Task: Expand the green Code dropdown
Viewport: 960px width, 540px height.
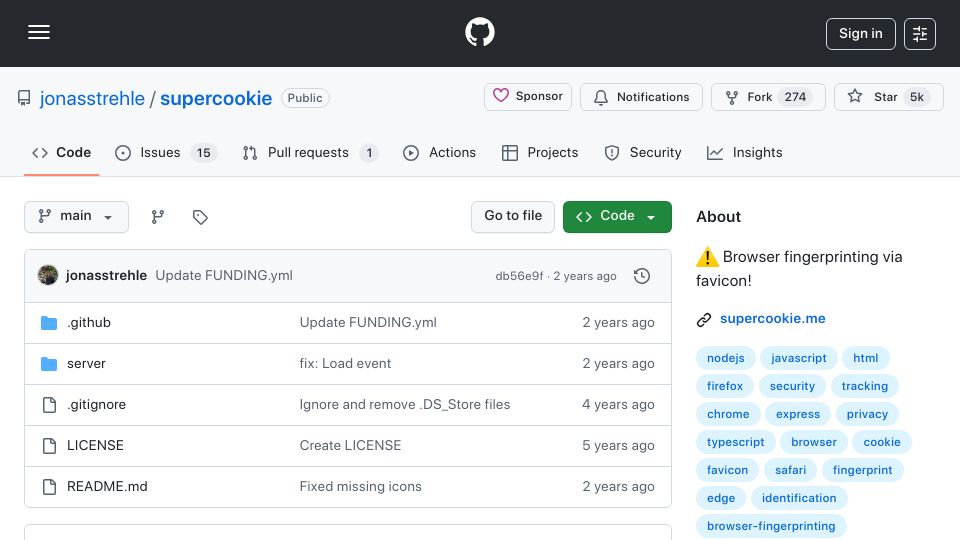Action: (617, 217)
